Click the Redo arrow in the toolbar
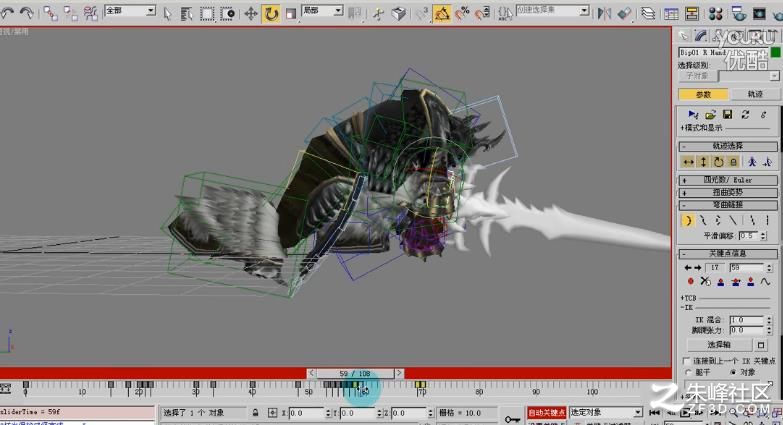The image size is (783, 425). click(x=26, y=12)
